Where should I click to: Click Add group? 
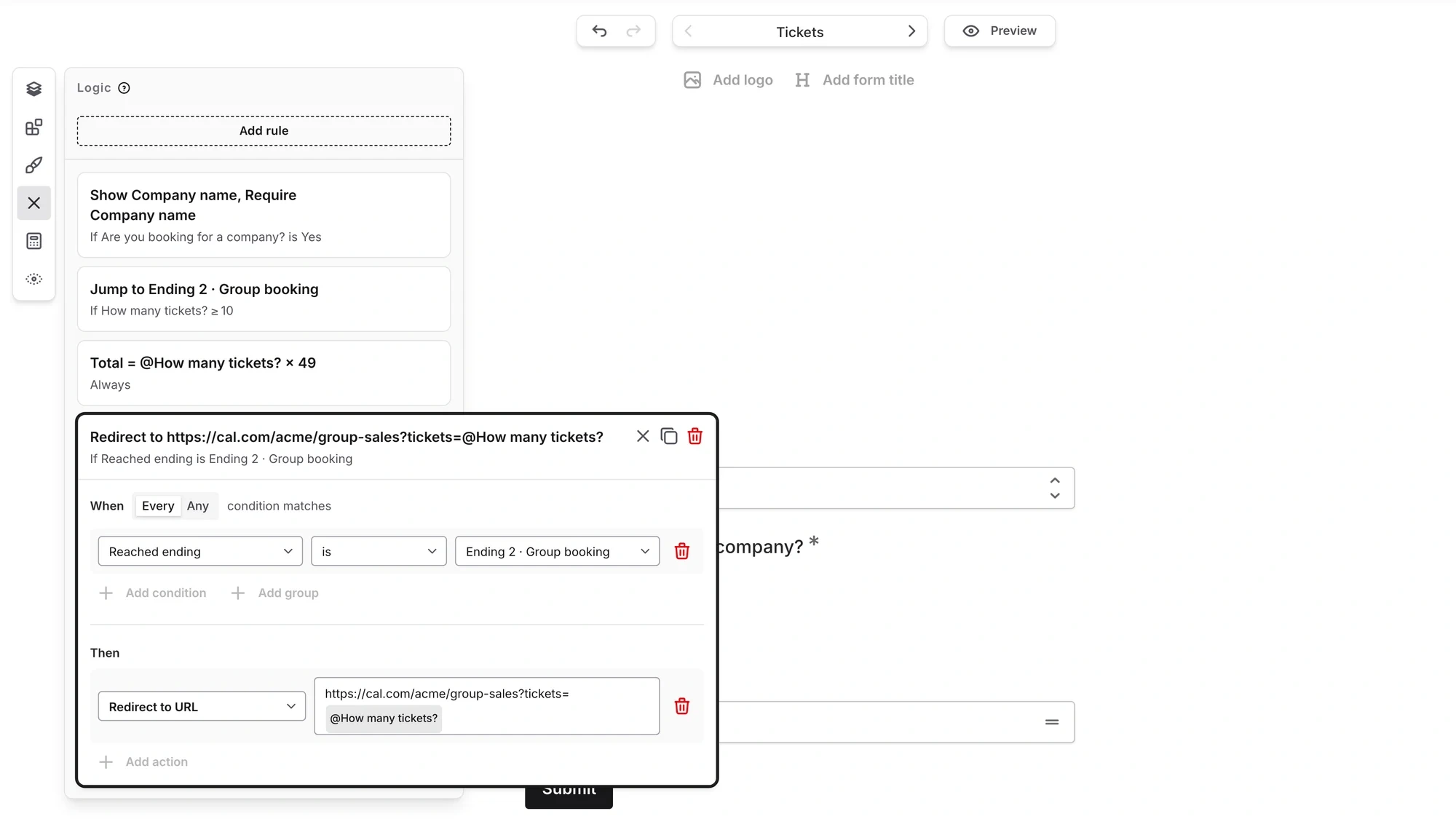click(275, 593)
